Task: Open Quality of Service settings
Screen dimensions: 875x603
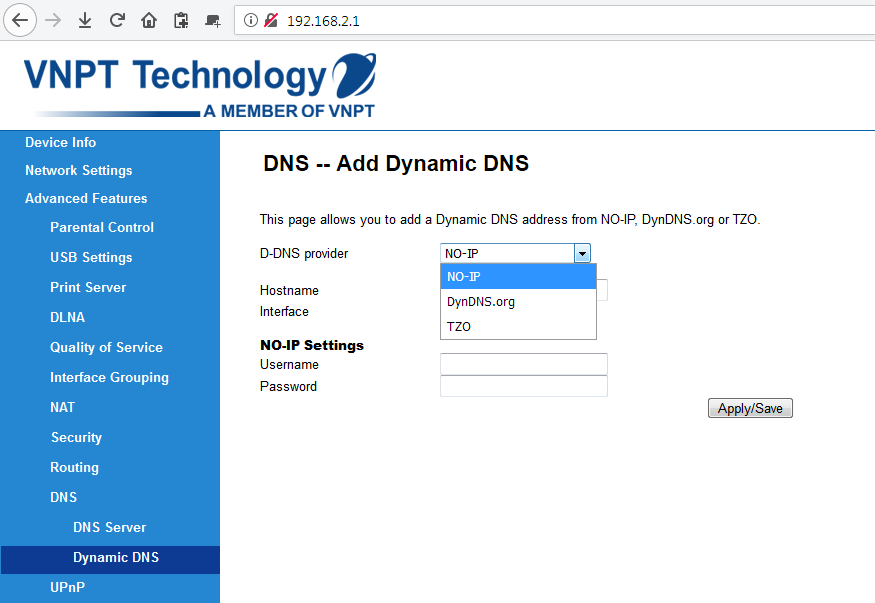Action: point(106,348)
